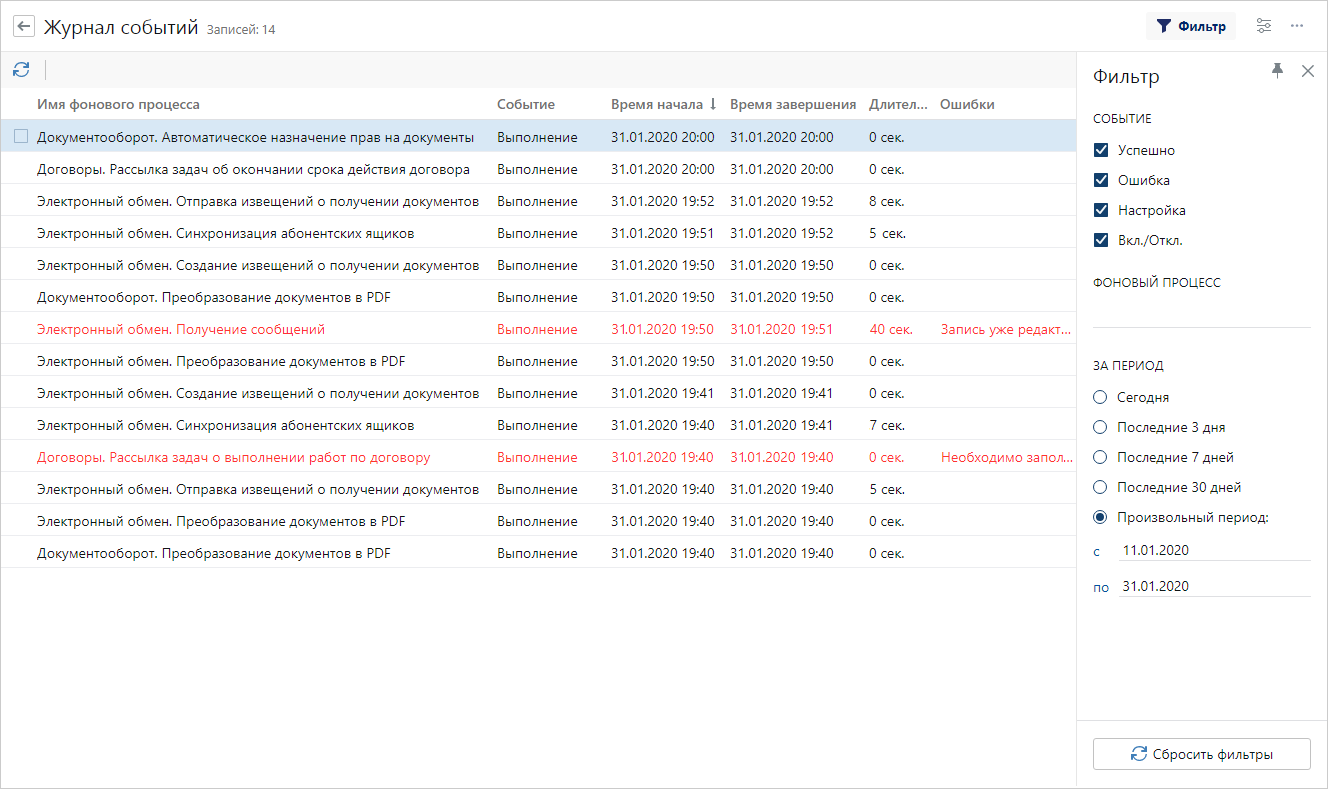
Task: Pin the Фильтр panel
Action: pyautogui.click(x=1277, y=71)
